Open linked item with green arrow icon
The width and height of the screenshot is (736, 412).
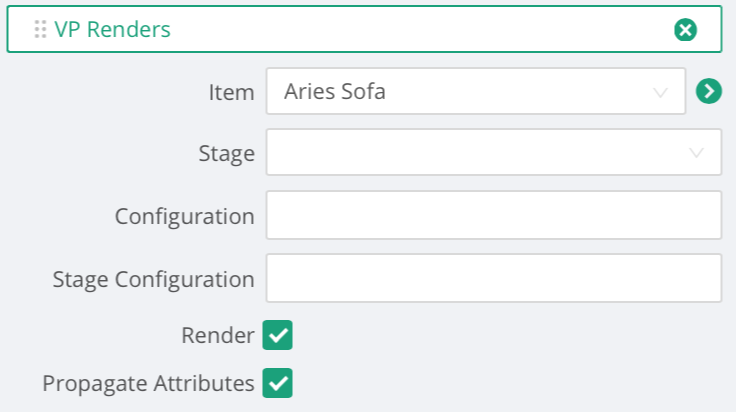point(709,91)
